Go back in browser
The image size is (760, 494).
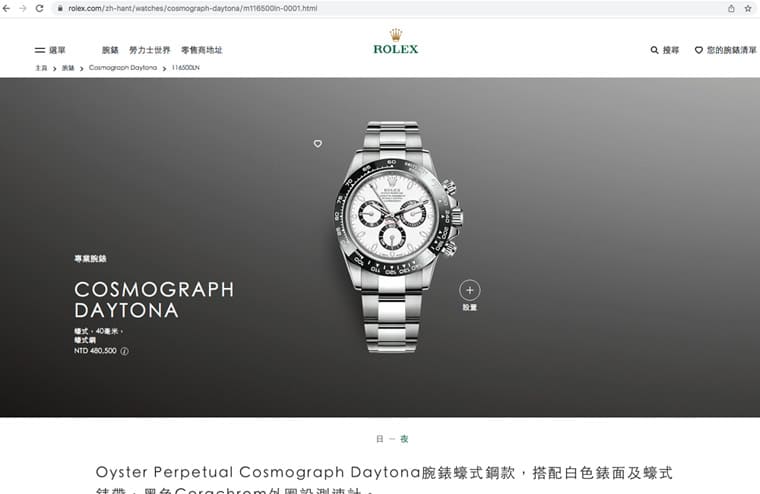(6, 8)
